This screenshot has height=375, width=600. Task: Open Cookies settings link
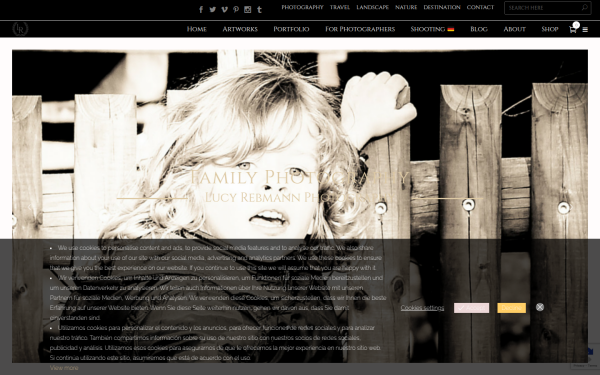coord(422,308)
